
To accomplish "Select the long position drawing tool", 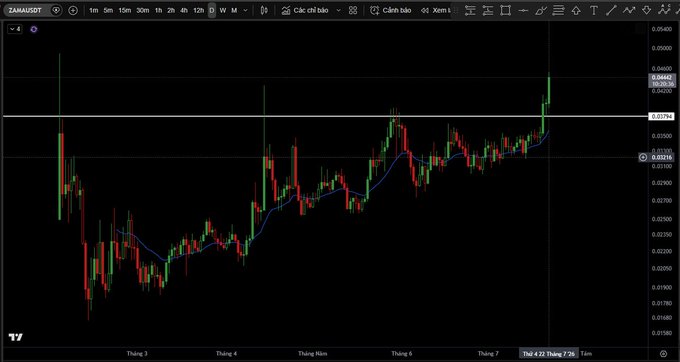I will coord(470,10).
